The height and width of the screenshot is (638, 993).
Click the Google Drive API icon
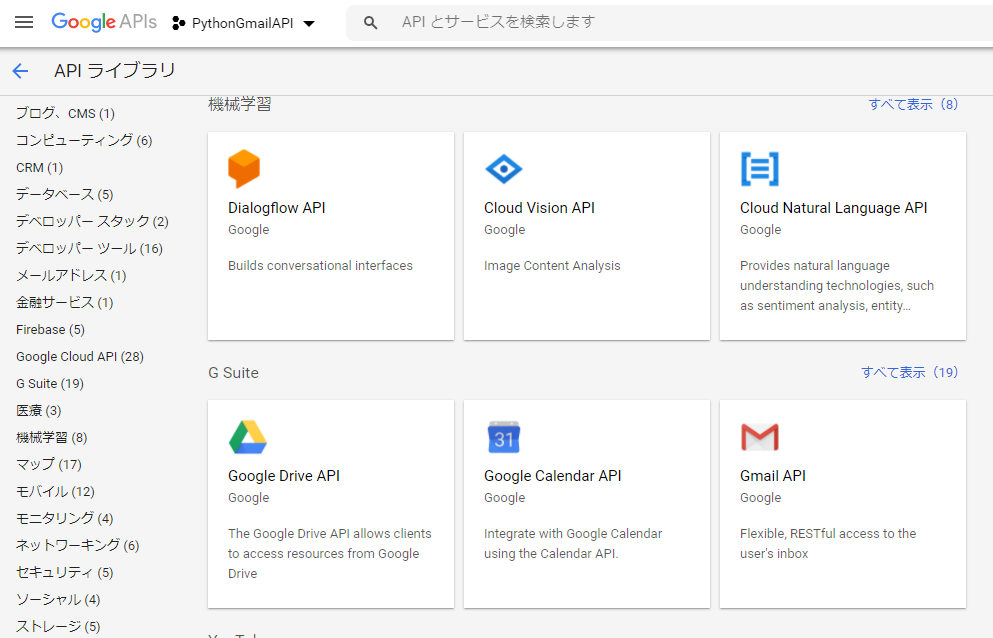248,437
